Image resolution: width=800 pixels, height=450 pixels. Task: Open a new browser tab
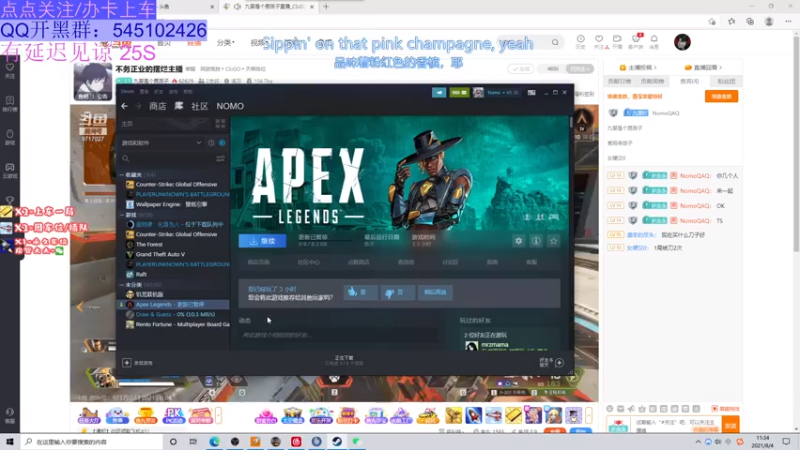pyautogui.click(x=326, y=7)
